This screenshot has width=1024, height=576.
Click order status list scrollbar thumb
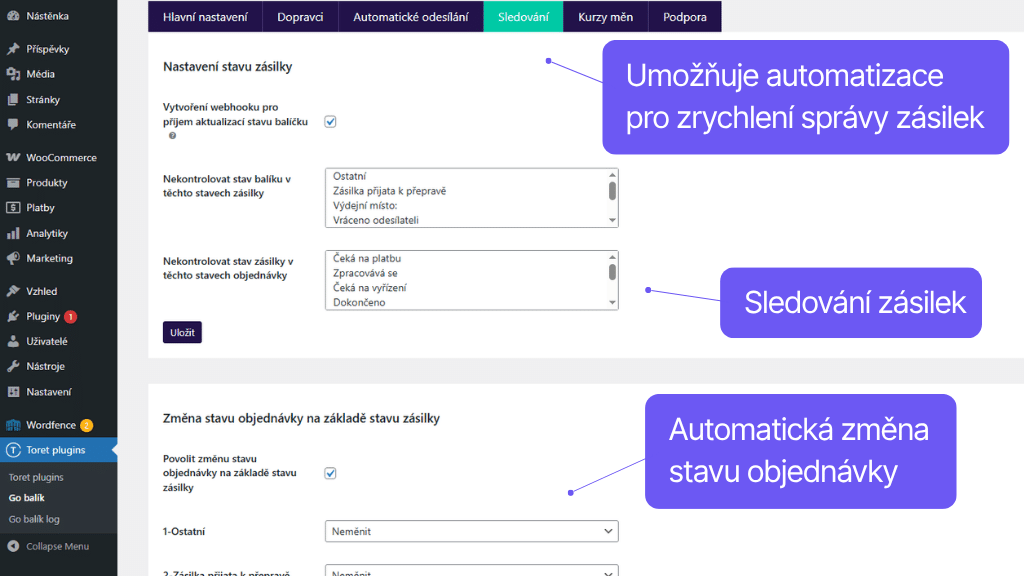(612, 272)
